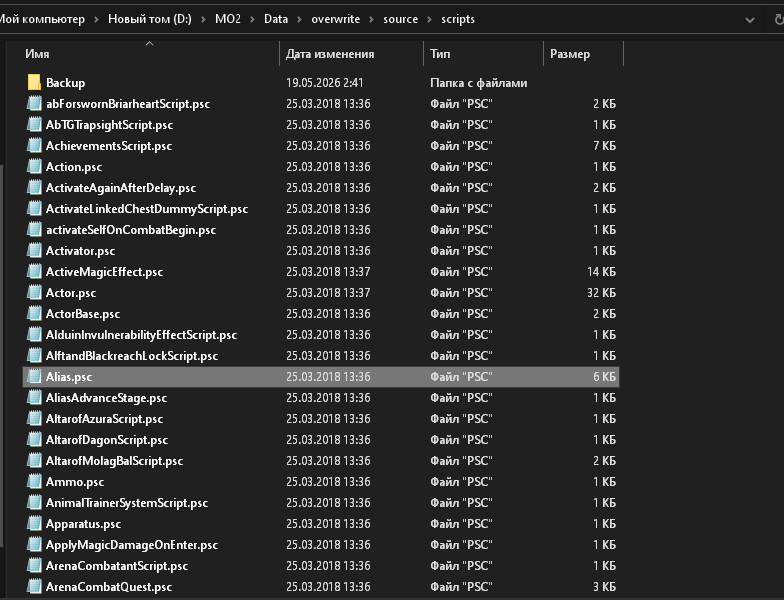Click the date 19.05.2026 2:41
The width and height of the screenshot is (784, 600).
click(x=324, y=83)
